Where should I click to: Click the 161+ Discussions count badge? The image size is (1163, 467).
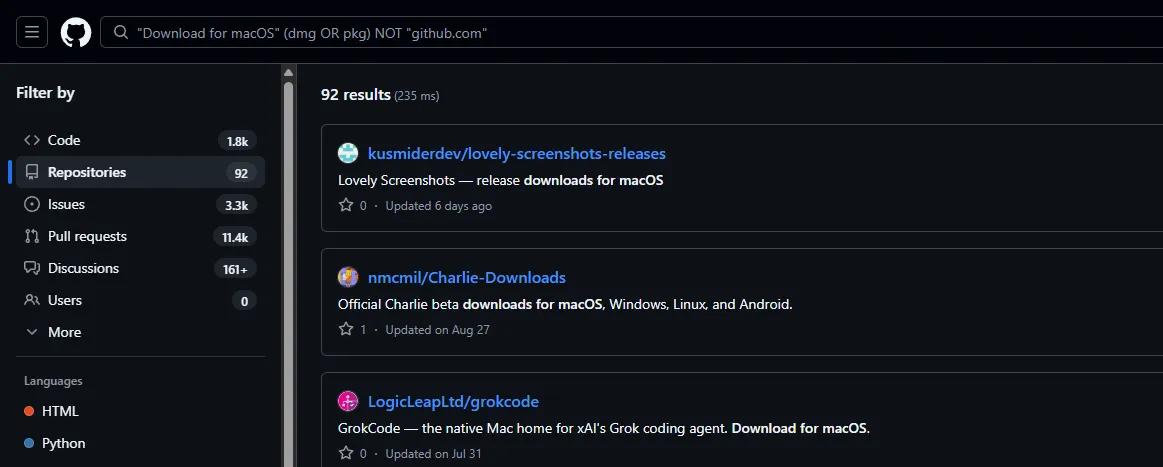pyautogui.click(x=235, y=269)
